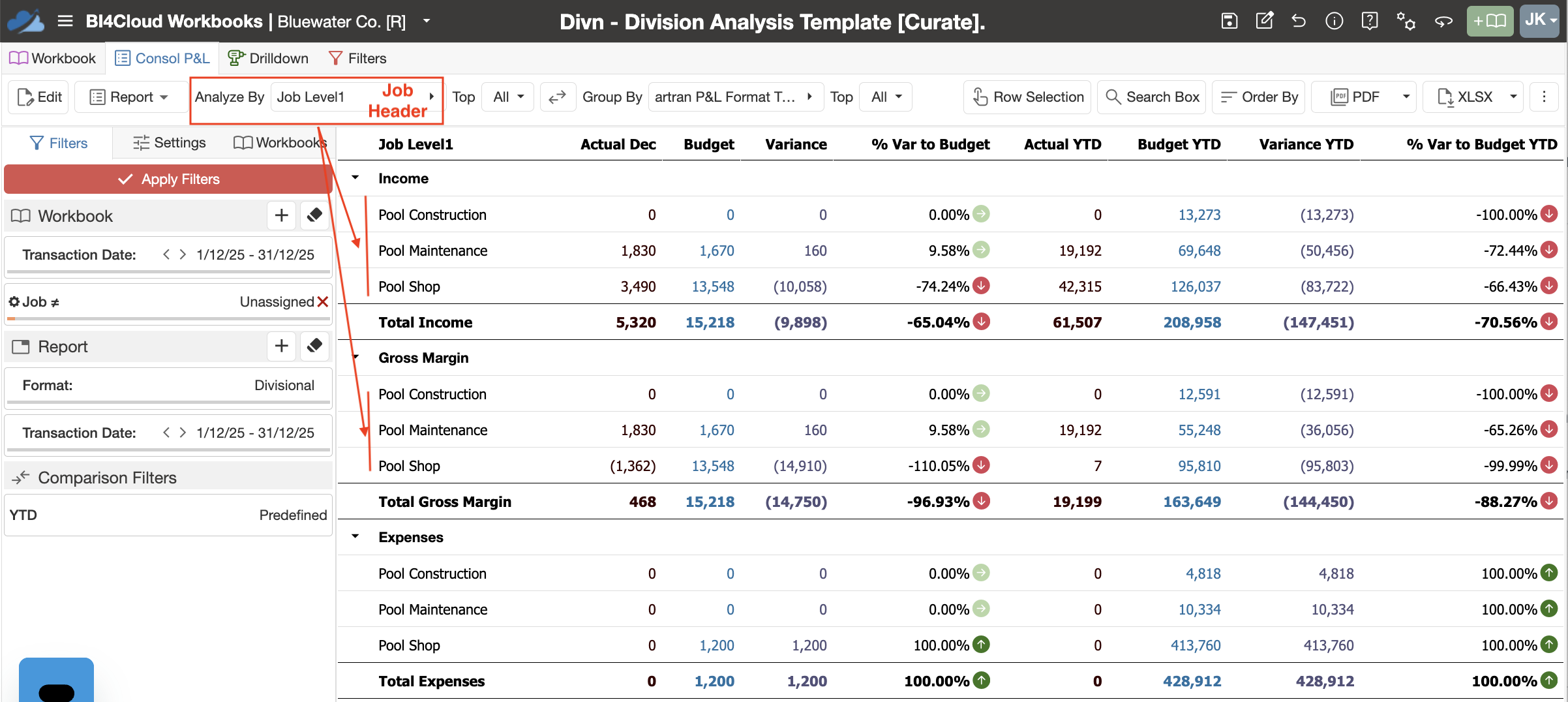This screenshot has height=702, width=1568.
Task: Collapse the Expenses section
Action: pyautogui.click(x=355, y=536)
